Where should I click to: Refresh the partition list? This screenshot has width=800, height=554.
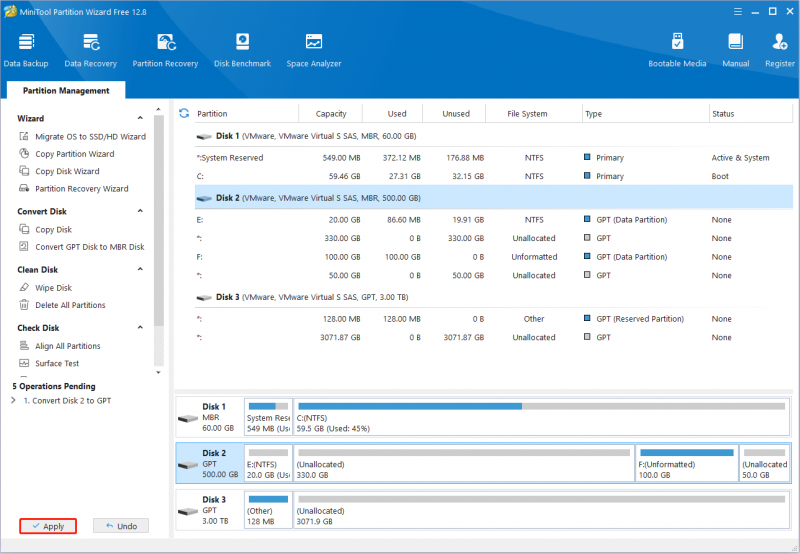[x=184, y=113]
